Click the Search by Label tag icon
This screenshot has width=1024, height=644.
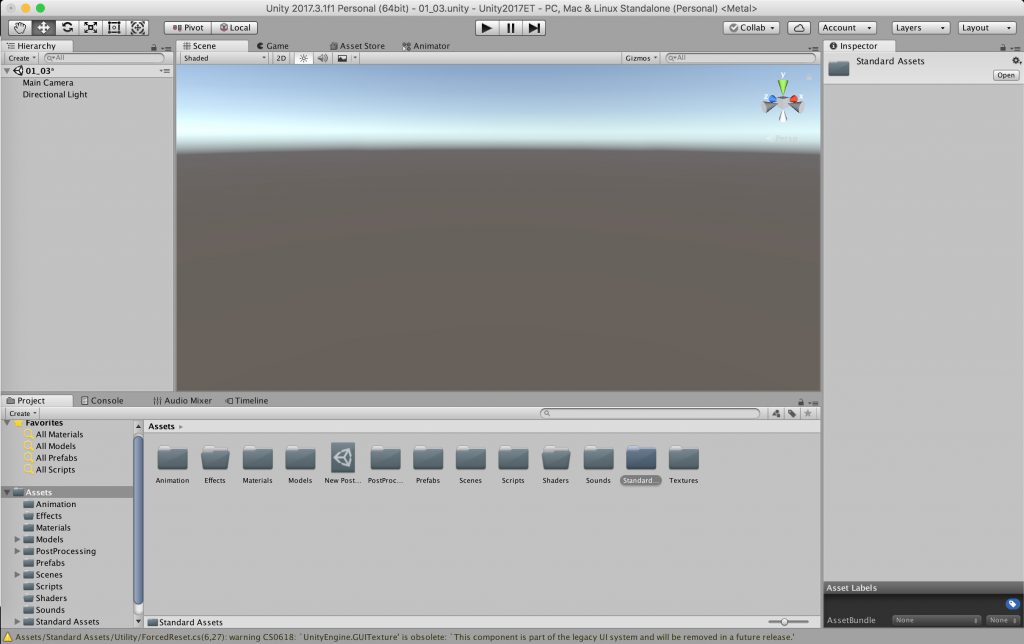point(792,413)
